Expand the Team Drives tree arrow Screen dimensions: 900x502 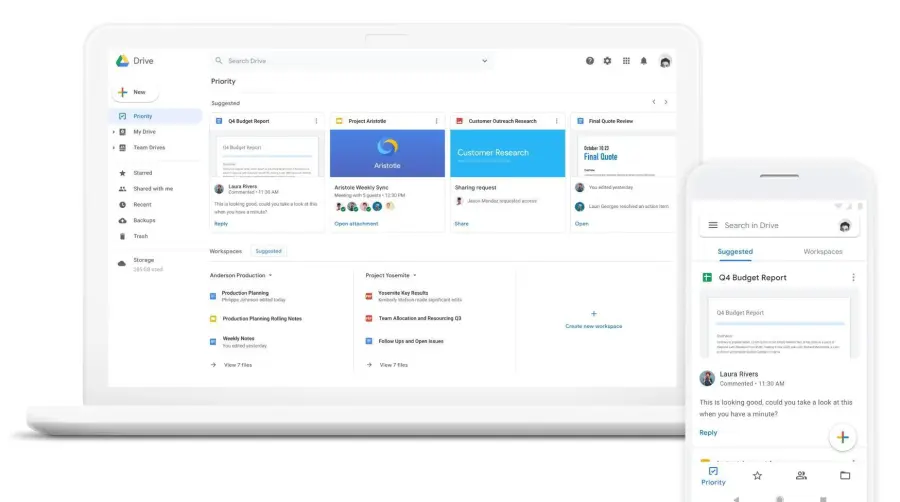pyautogui.click(x=114, y=147)
